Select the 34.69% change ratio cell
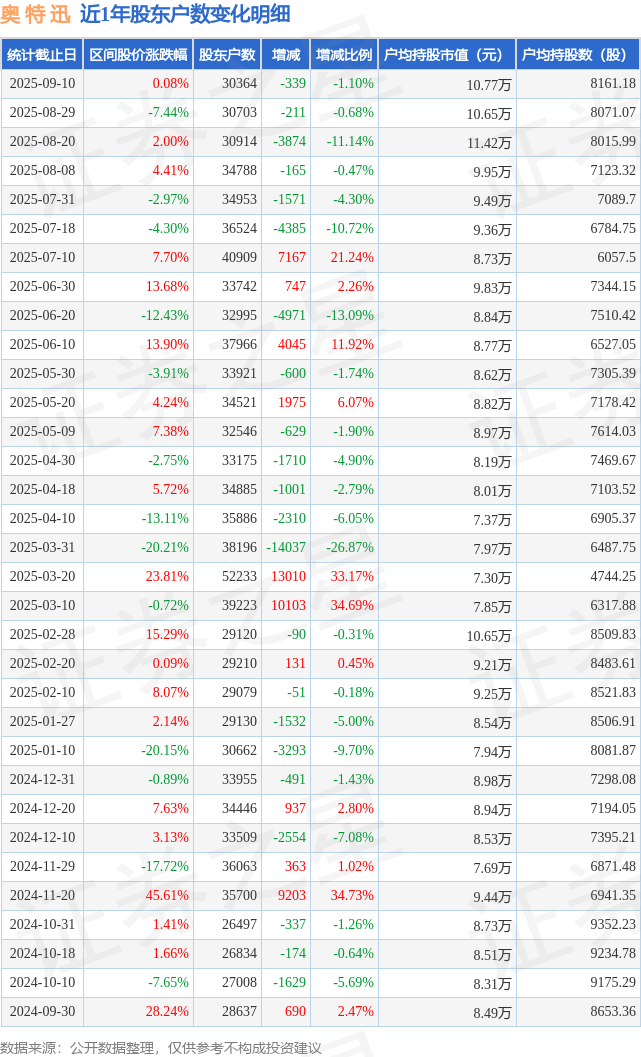The width and height of the screenshot is (641, 1057). (351, 605)
